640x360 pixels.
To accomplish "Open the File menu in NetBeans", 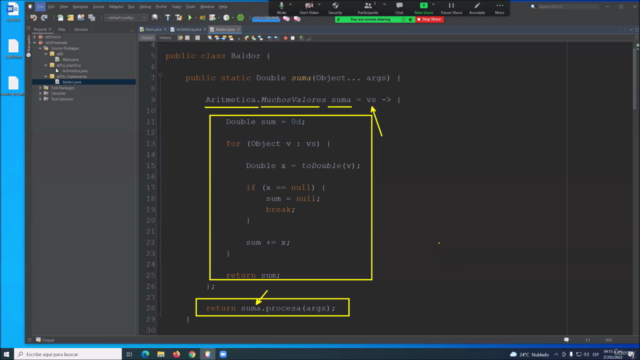I will pos(40,7).
